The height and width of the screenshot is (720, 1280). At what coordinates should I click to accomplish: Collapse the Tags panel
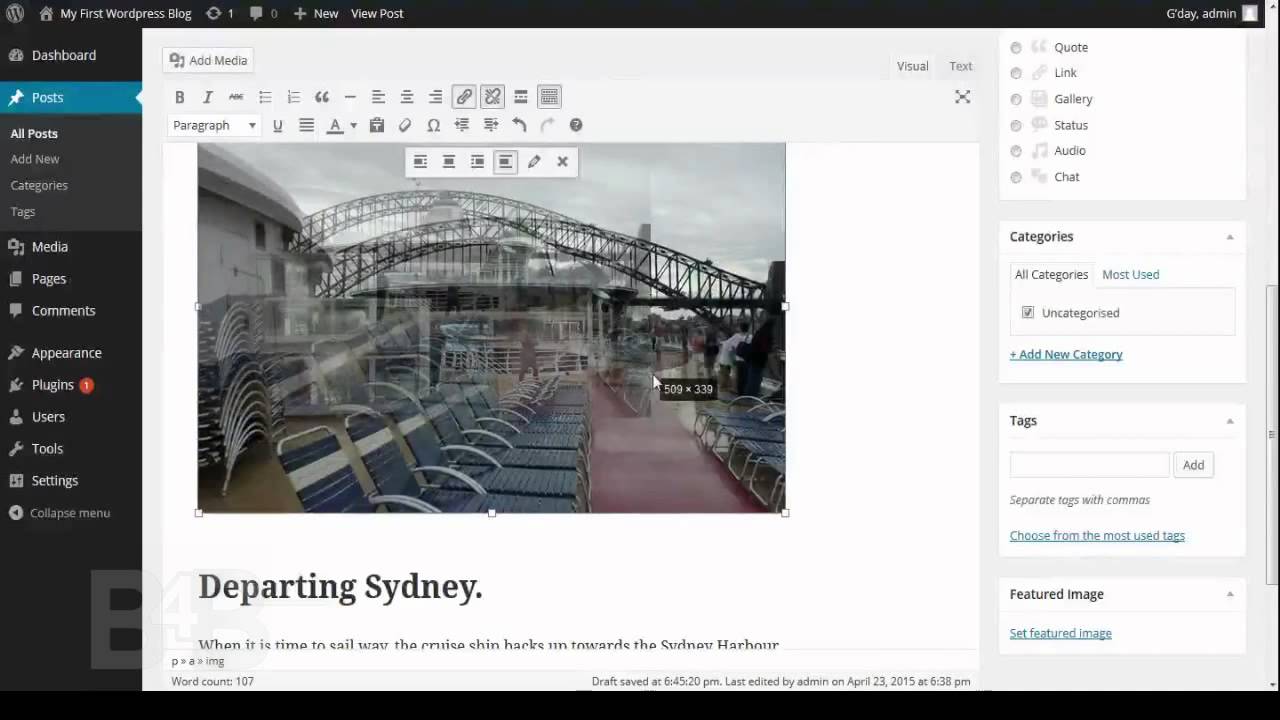pos(1230,421)
